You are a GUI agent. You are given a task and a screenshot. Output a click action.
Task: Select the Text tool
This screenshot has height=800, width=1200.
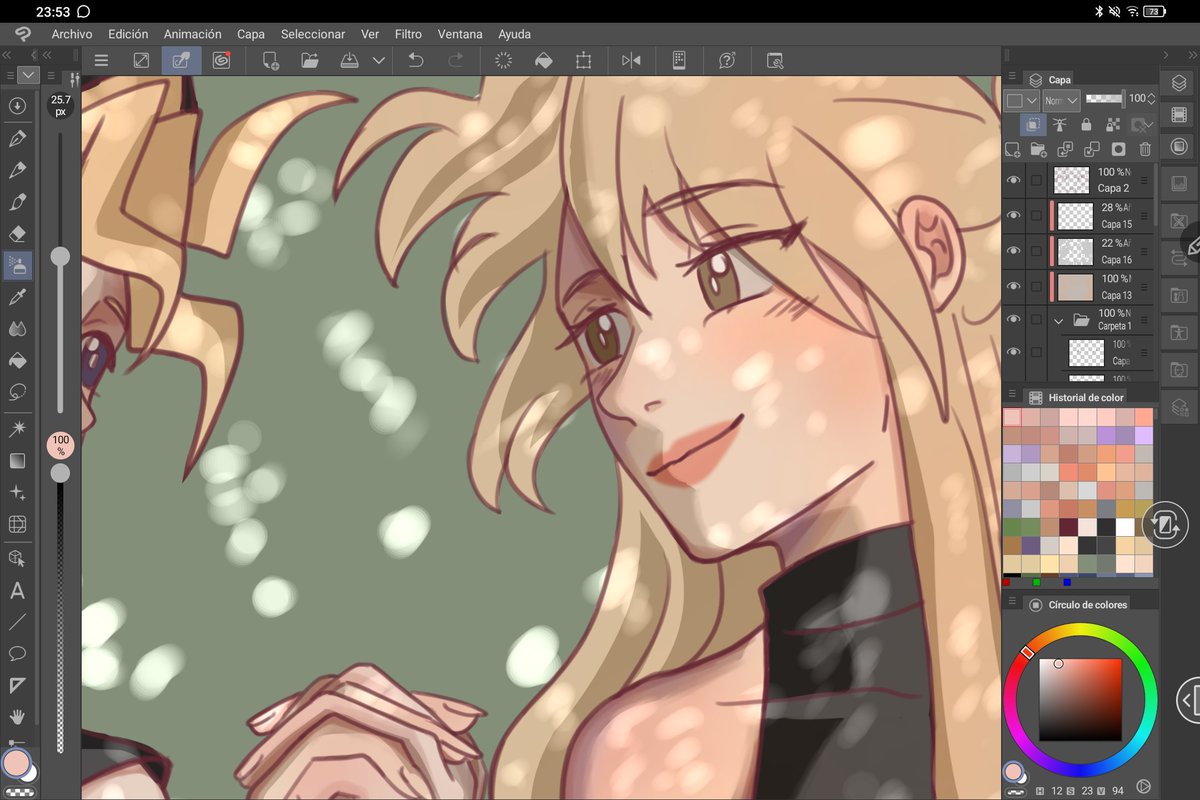click(x=17, y=590)
